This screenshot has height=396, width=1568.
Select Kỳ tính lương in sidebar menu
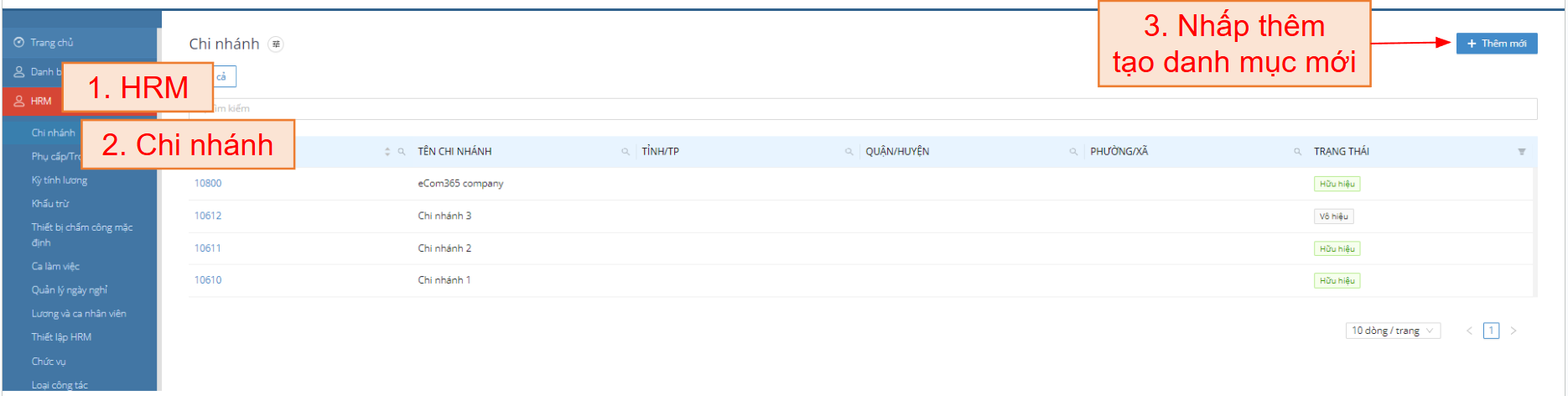click(60, 180)
